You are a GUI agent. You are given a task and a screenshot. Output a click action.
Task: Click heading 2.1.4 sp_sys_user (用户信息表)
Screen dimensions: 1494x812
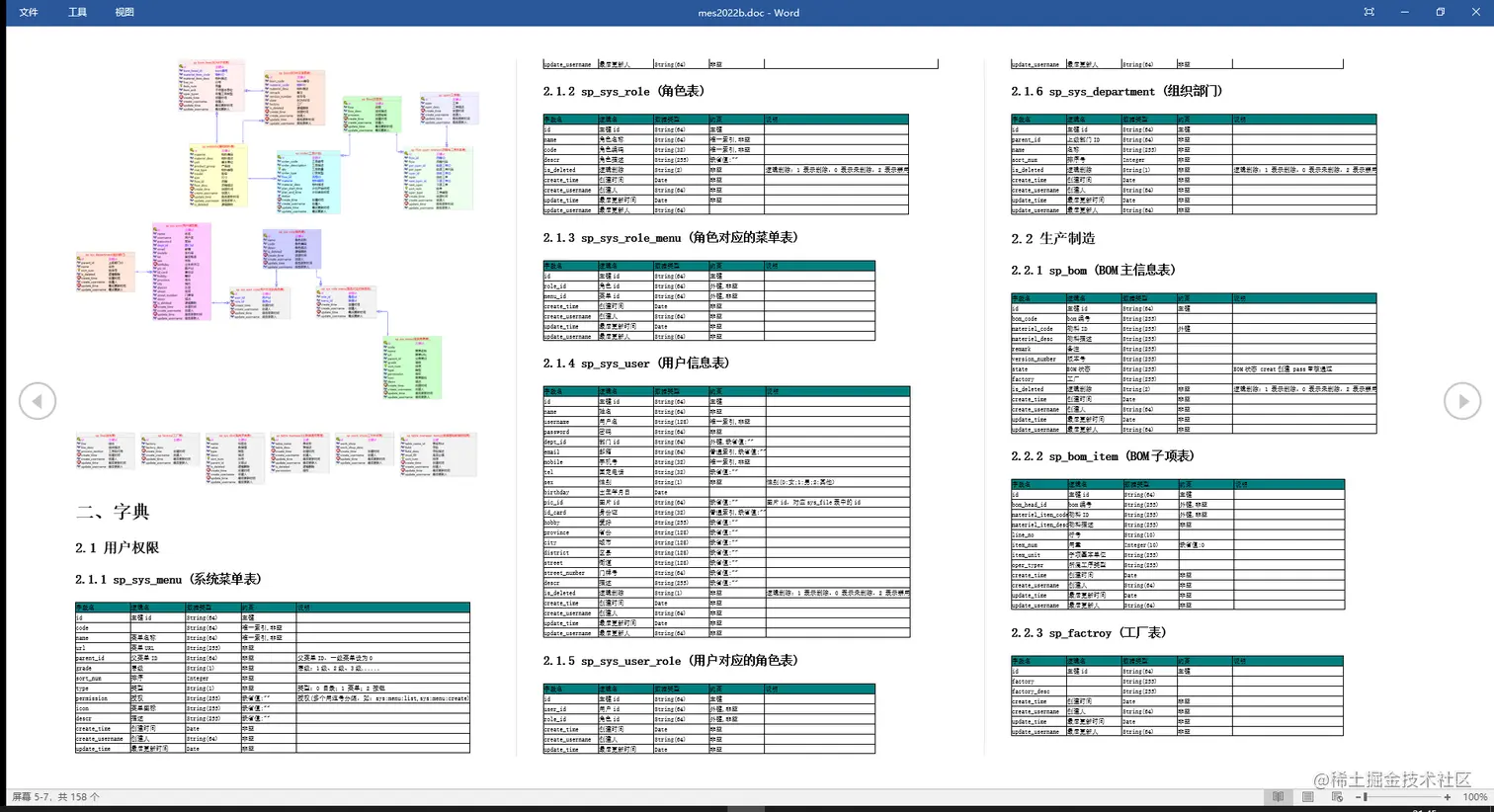[x=636, y=363]
